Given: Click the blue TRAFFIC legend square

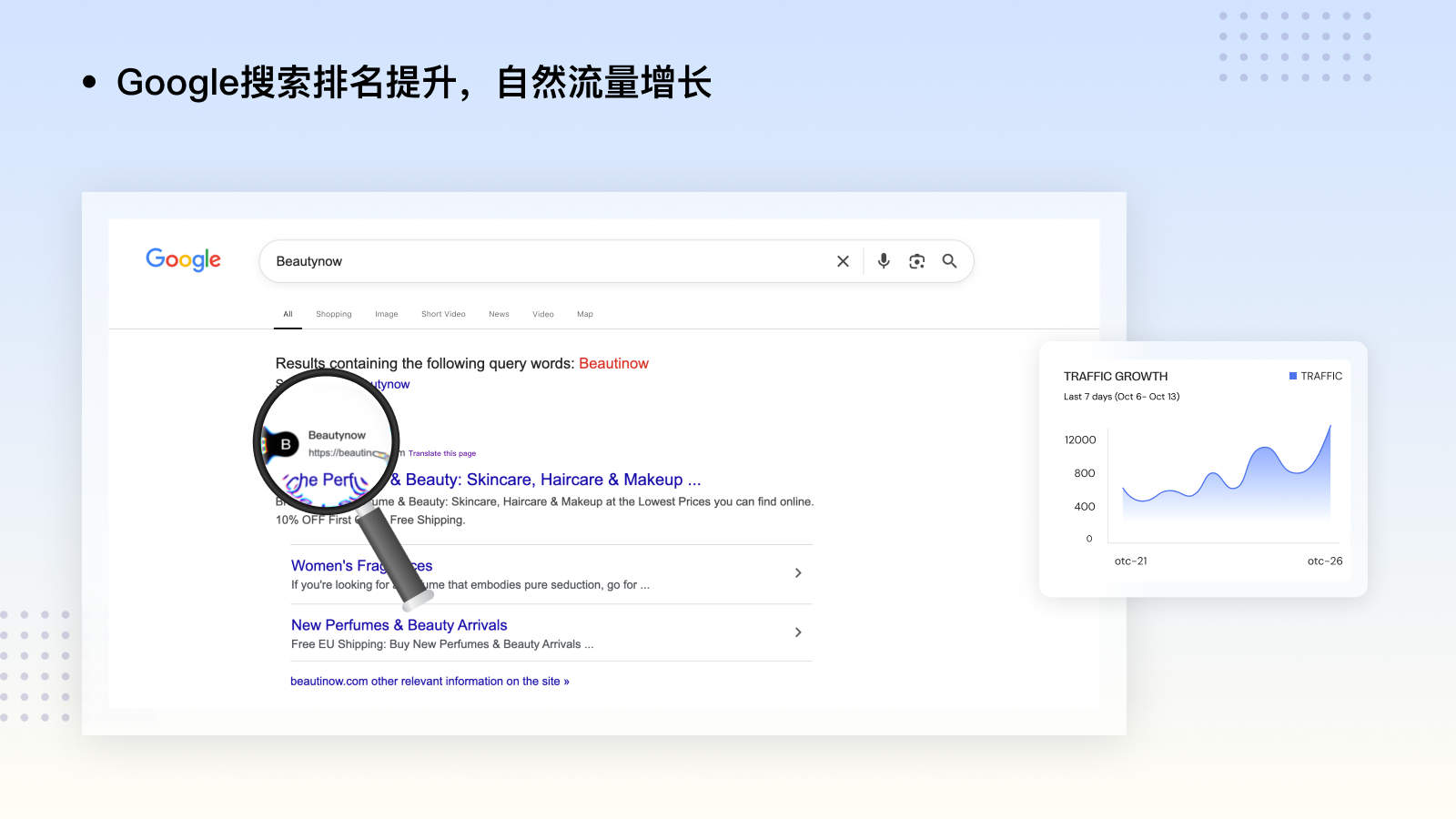Looking at the screenshot, I should point(1293,376).
